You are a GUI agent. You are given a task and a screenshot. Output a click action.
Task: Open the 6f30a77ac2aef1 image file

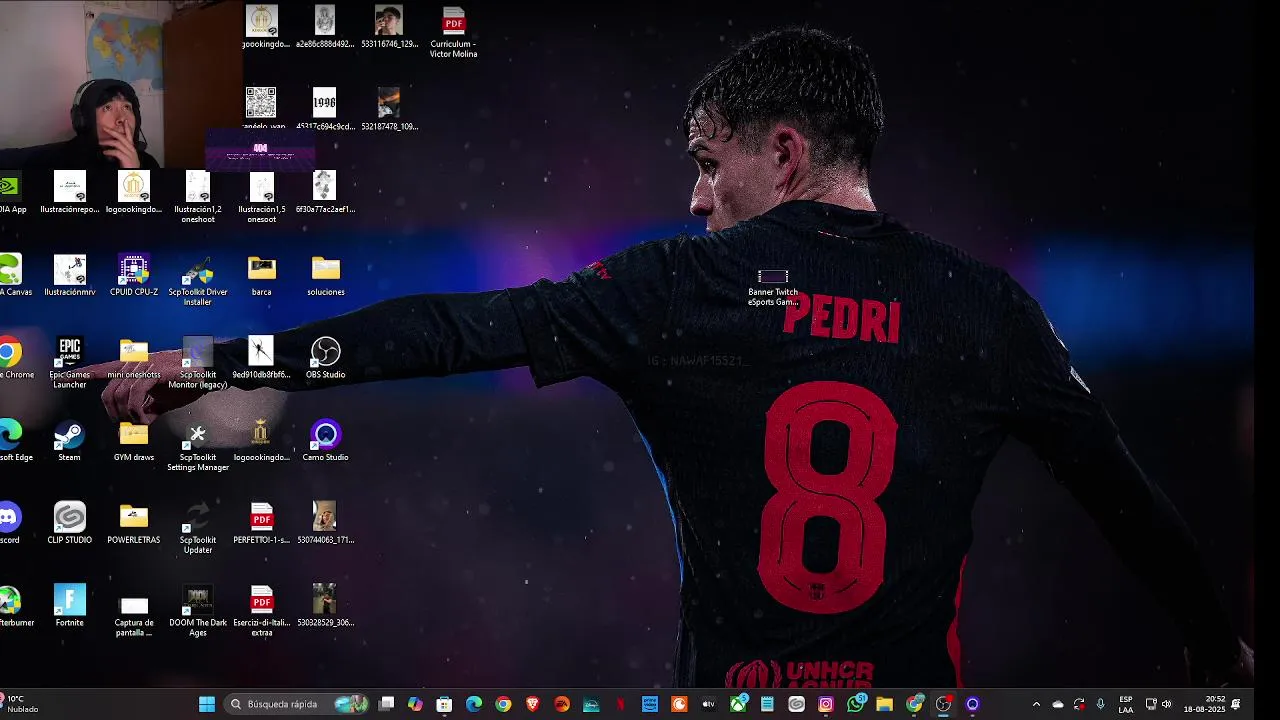tap(325, 194)
